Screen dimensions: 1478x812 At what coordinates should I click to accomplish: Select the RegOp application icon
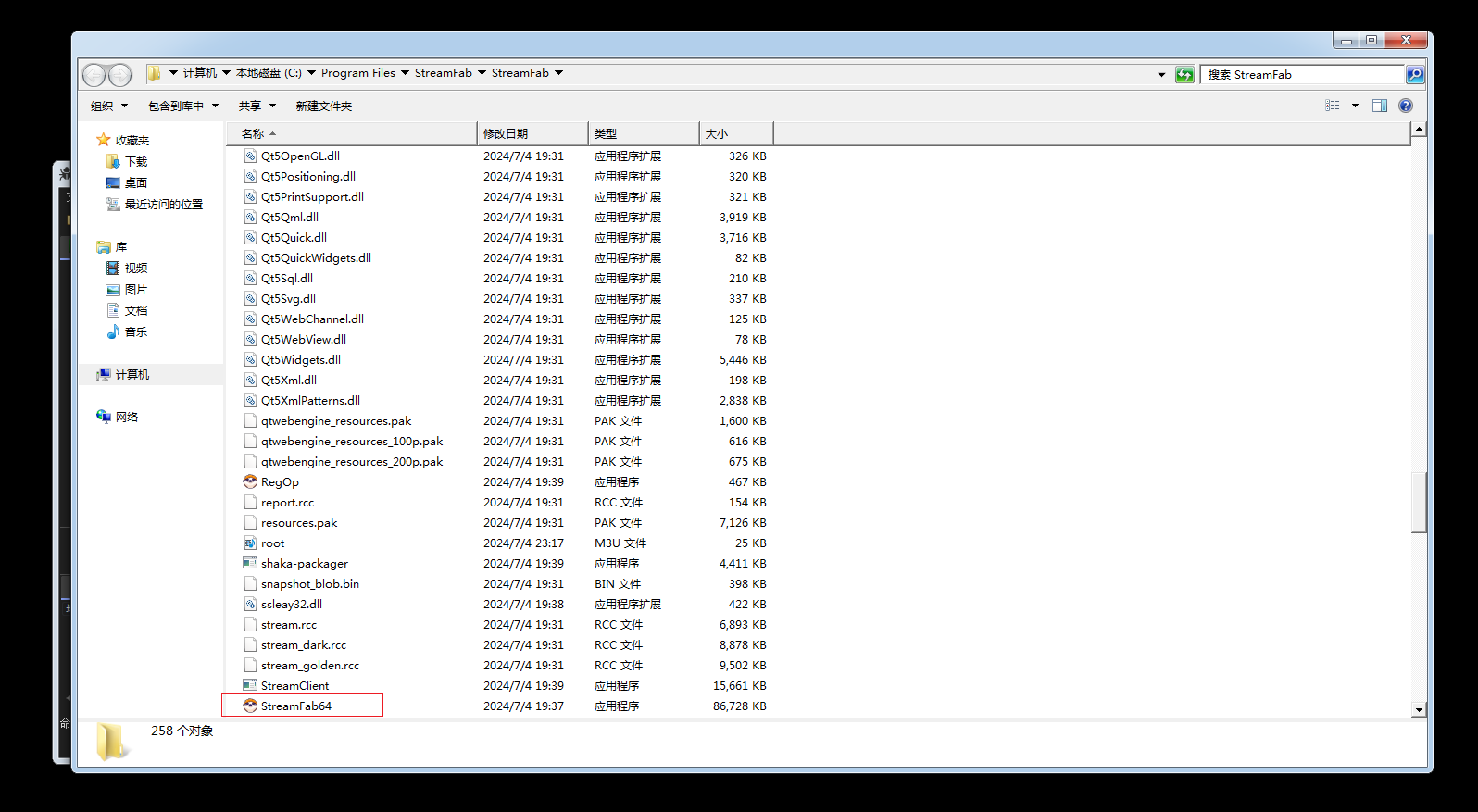click(250, 481)
